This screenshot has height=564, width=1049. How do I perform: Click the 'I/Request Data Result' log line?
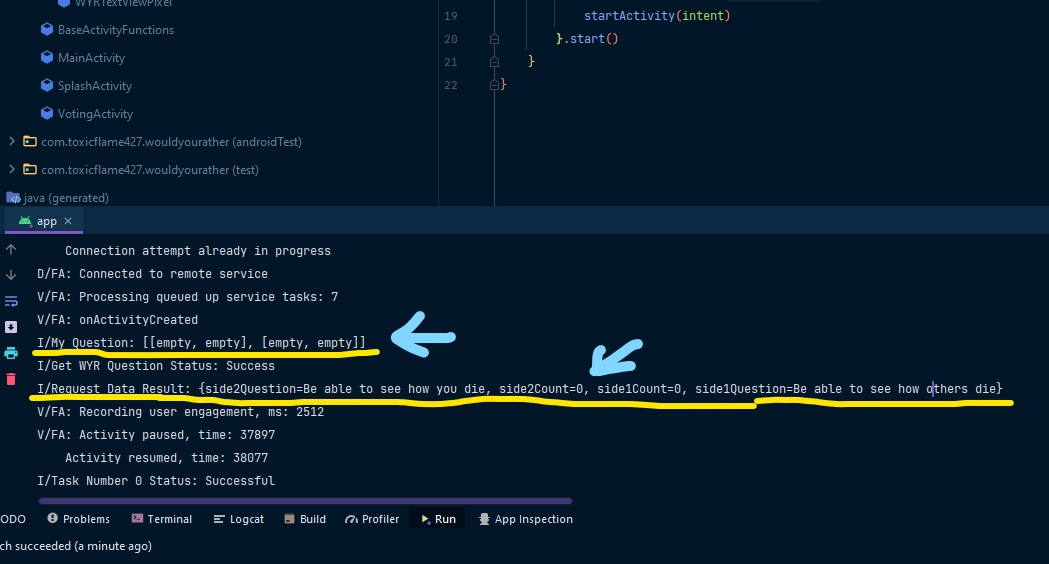520,389
